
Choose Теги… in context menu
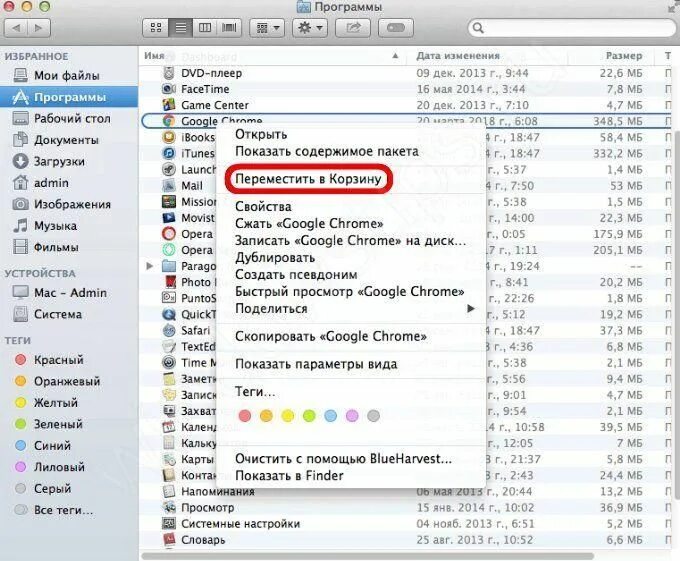coord(350,392)
